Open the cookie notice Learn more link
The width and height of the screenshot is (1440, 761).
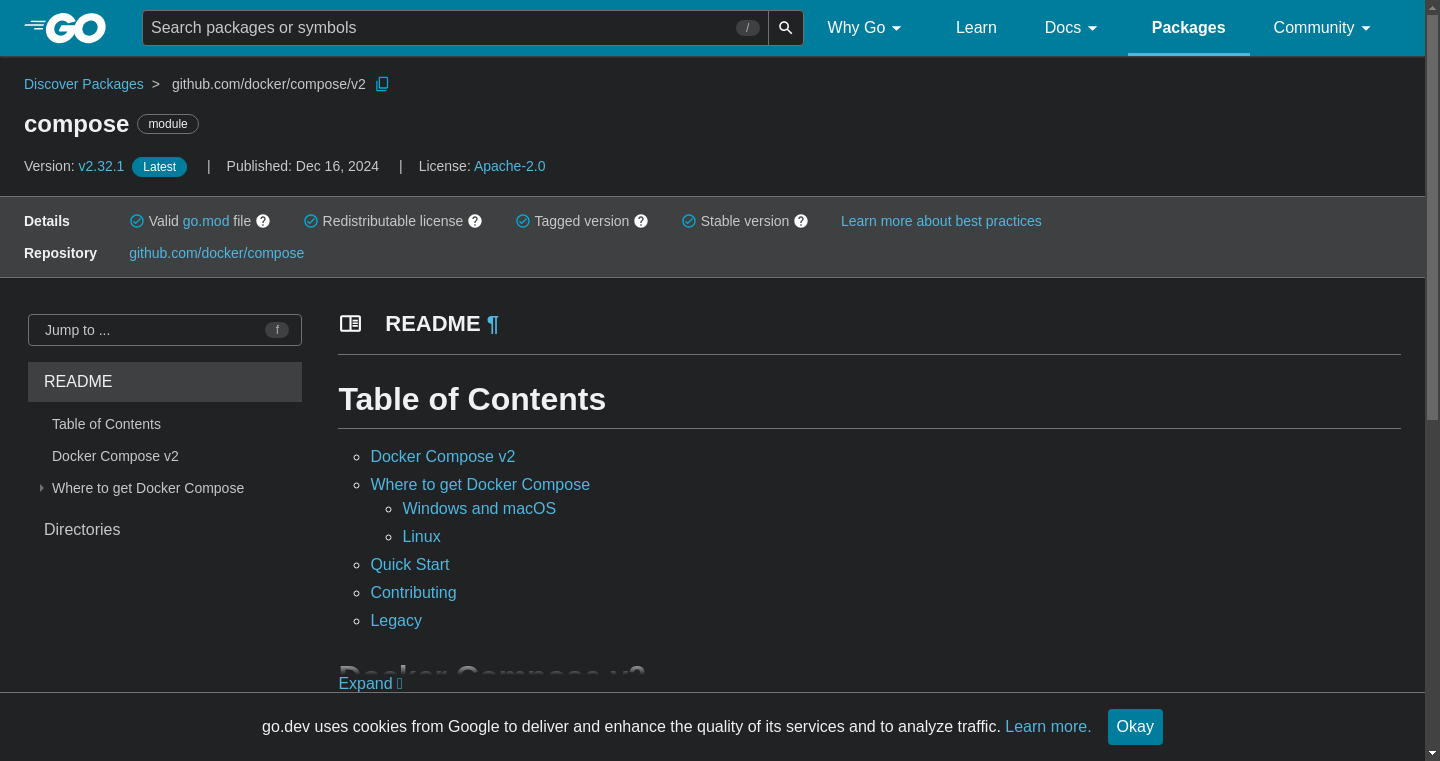click(x=1048, y=727)
